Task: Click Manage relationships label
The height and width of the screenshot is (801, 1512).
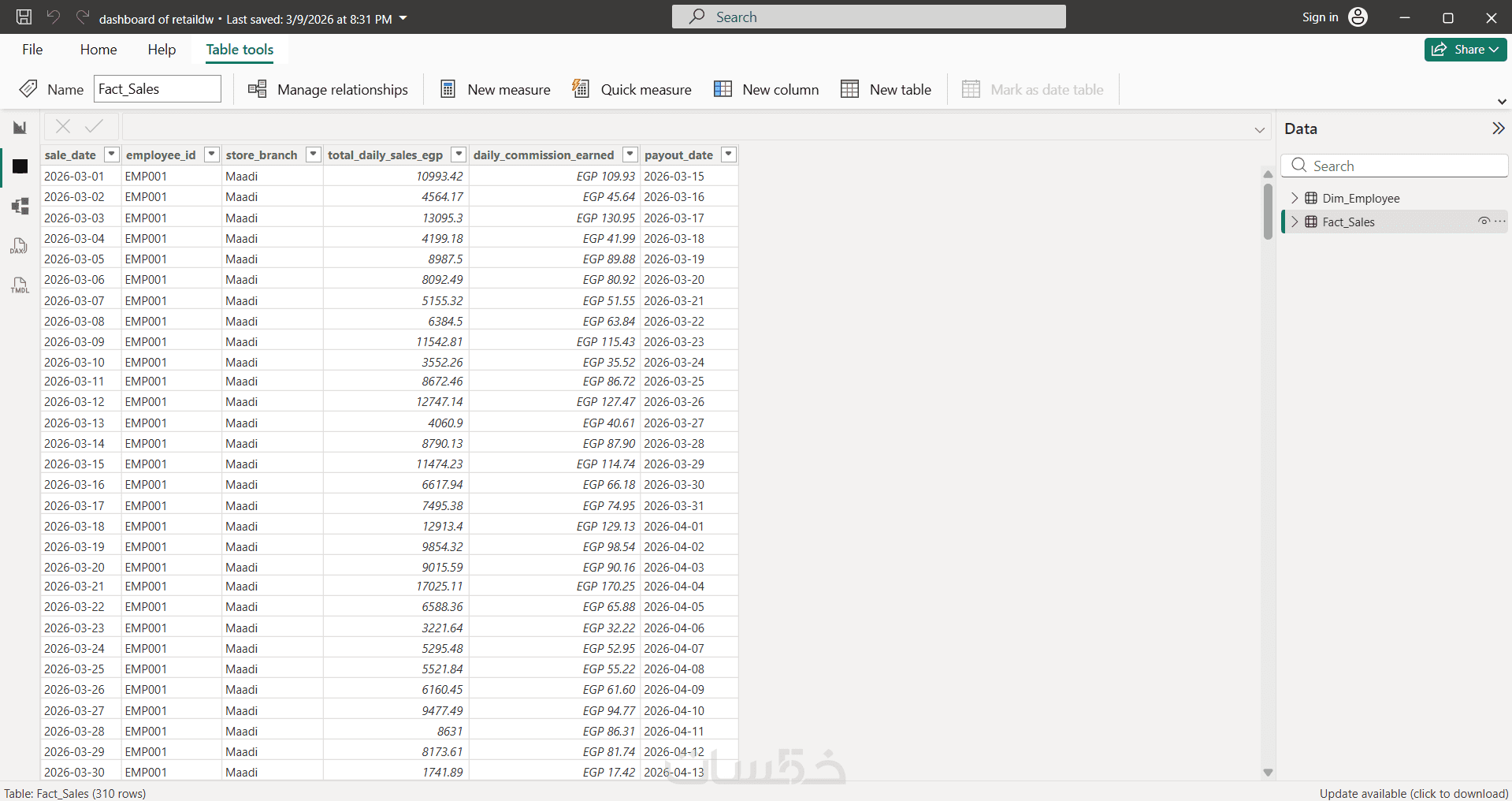Action: (343, 90)
